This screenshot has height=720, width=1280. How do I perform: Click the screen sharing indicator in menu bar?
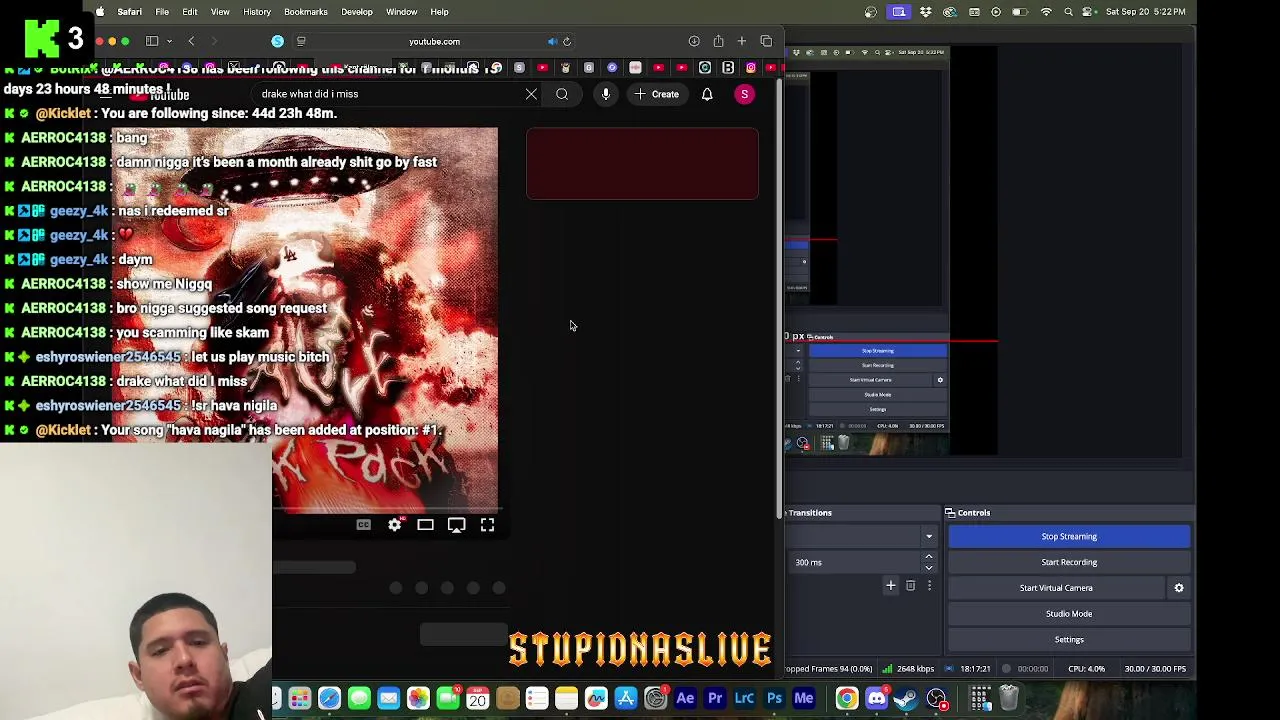click(899, 12)
